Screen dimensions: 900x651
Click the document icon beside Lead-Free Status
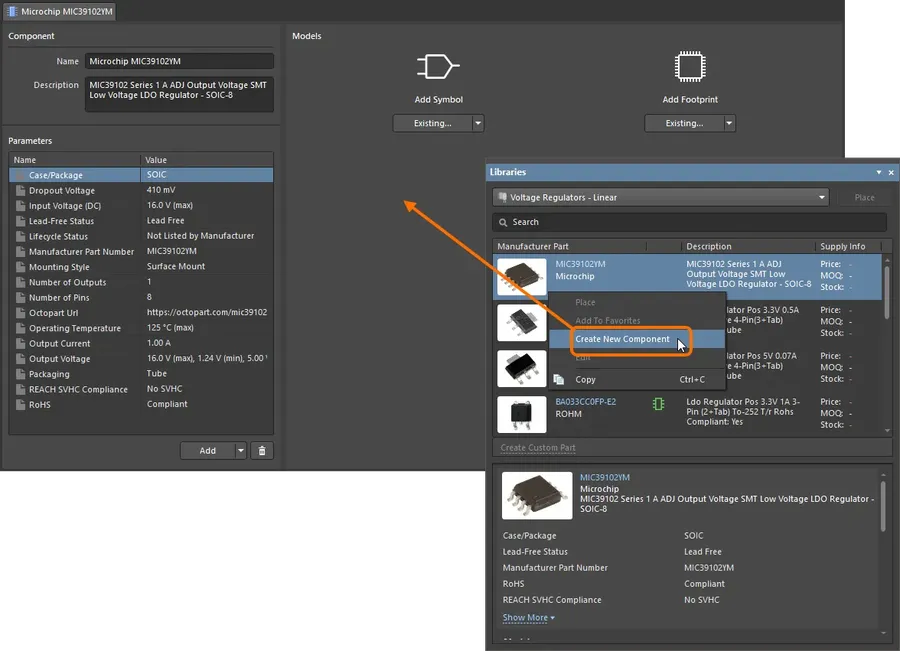(20, 221)
